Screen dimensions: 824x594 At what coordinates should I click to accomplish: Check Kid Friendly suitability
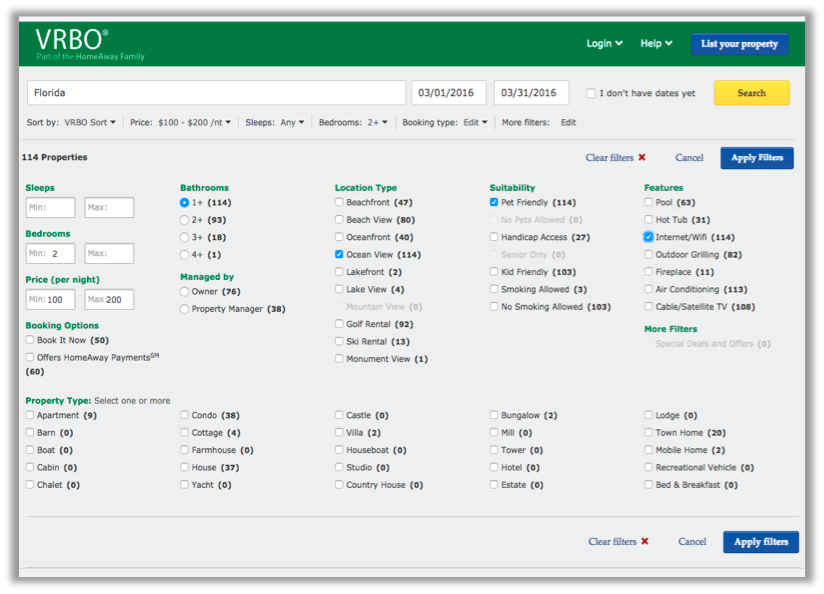click(494, 272)
